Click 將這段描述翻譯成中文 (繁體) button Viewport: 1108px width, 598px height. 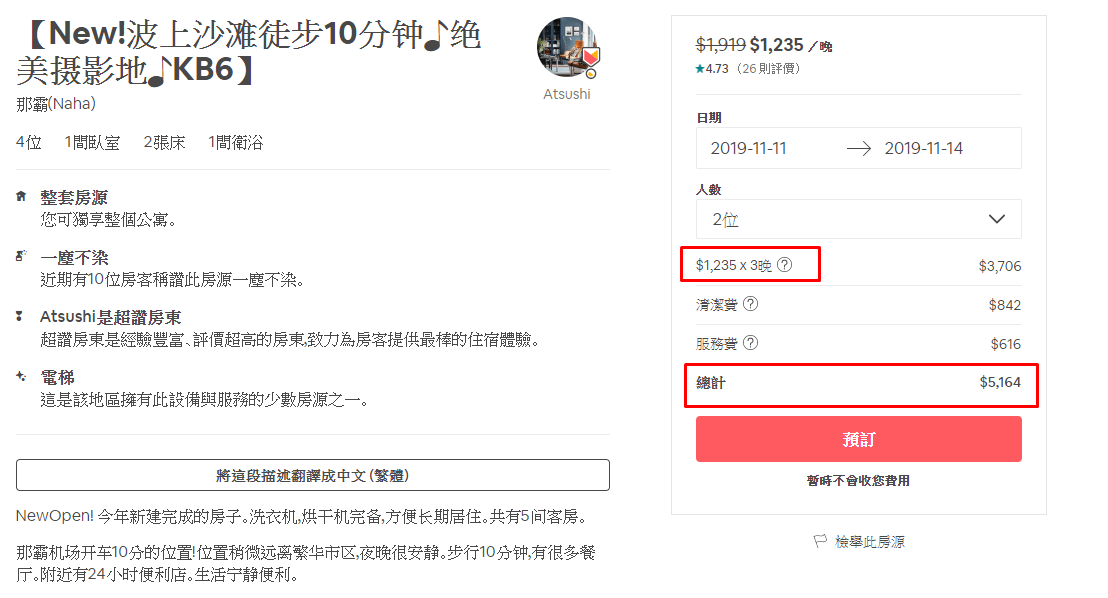pyautogui.click(x=312, y=475)
